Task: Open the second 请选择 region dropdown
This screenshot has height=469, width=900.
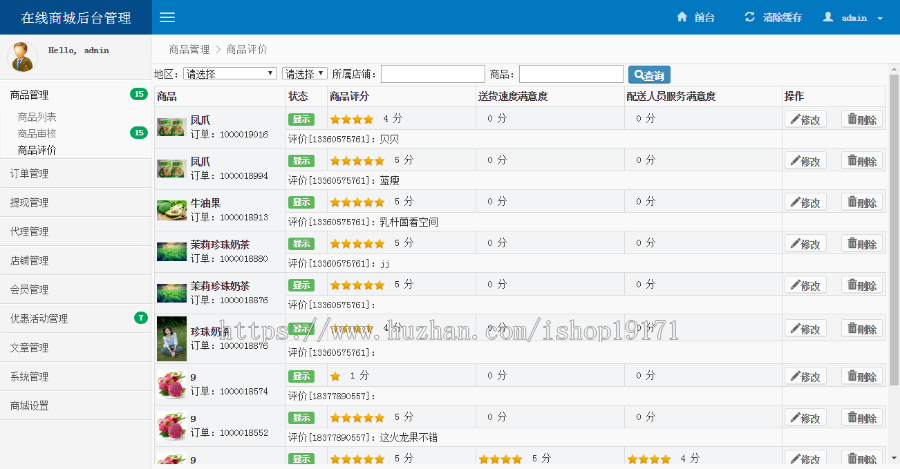Action: tap(305, 73)
